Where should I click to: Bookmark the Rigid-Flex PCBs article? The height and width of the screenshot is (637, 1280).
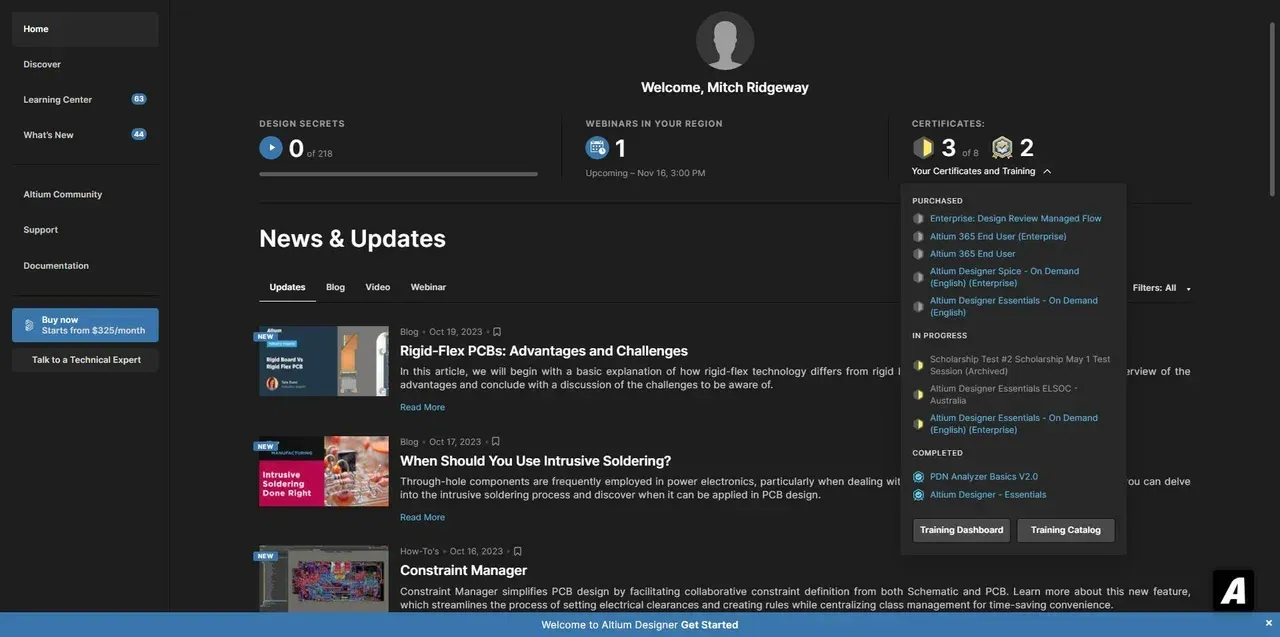click(497, 332)
